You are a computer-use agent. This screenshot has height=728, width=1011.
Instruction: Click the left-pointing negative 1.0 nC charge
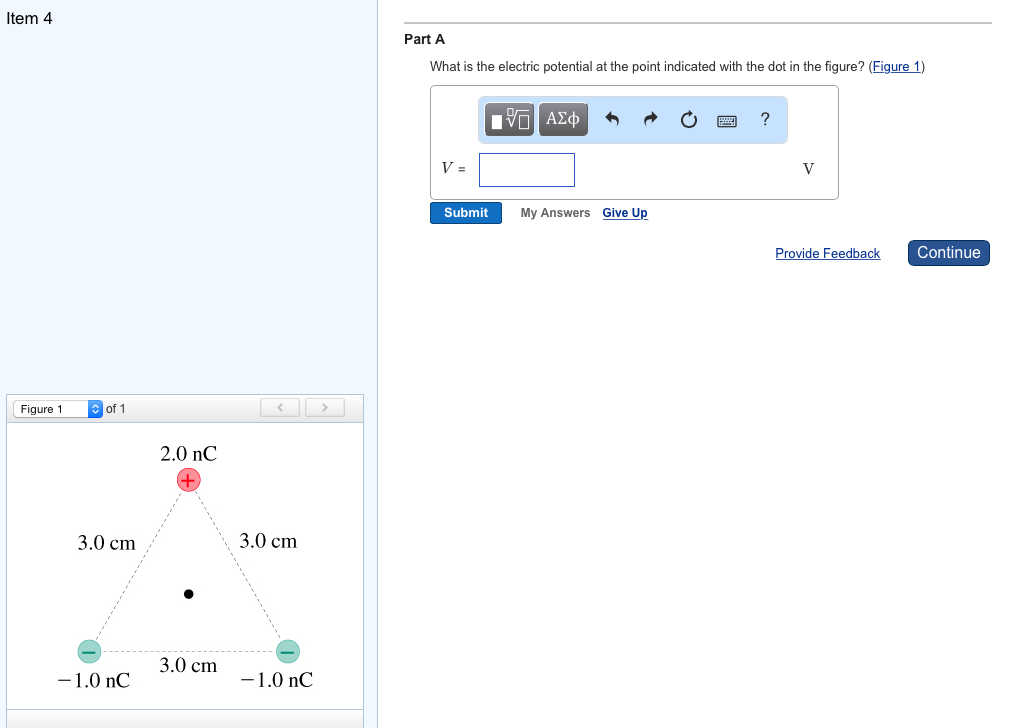(x=89, y=651)
